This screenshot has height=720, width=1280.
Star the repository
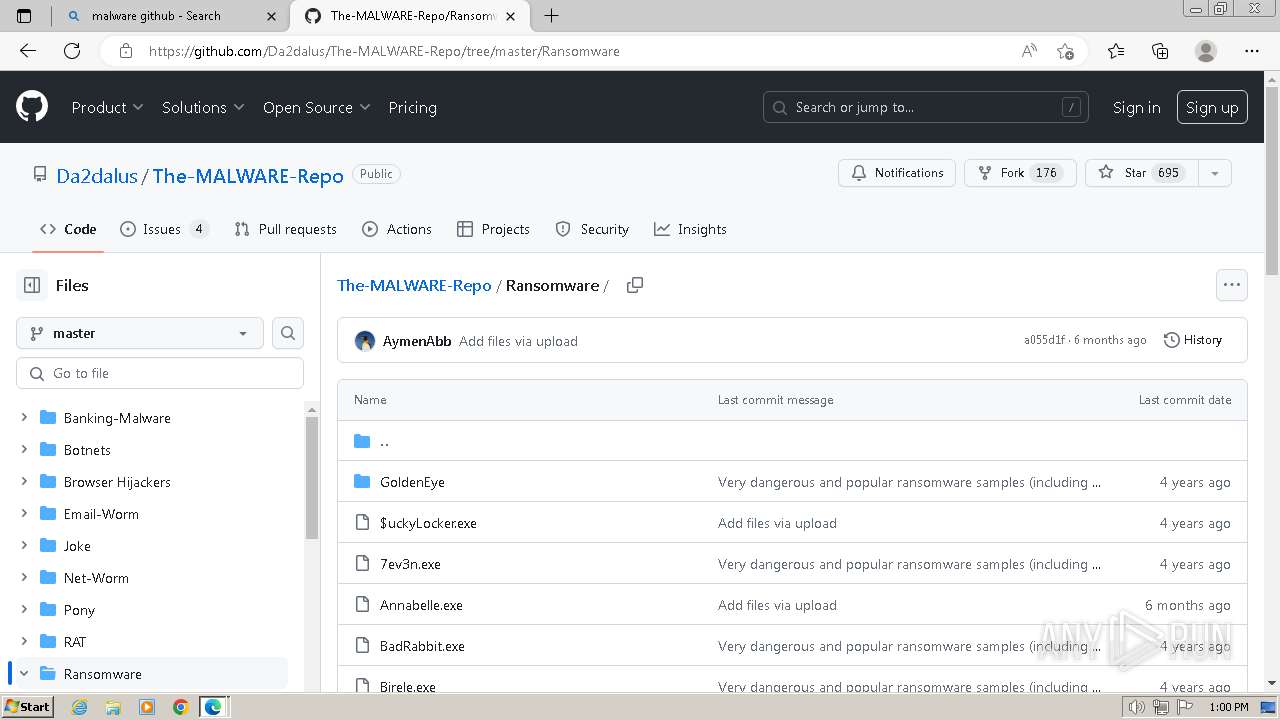[1142, 173]
